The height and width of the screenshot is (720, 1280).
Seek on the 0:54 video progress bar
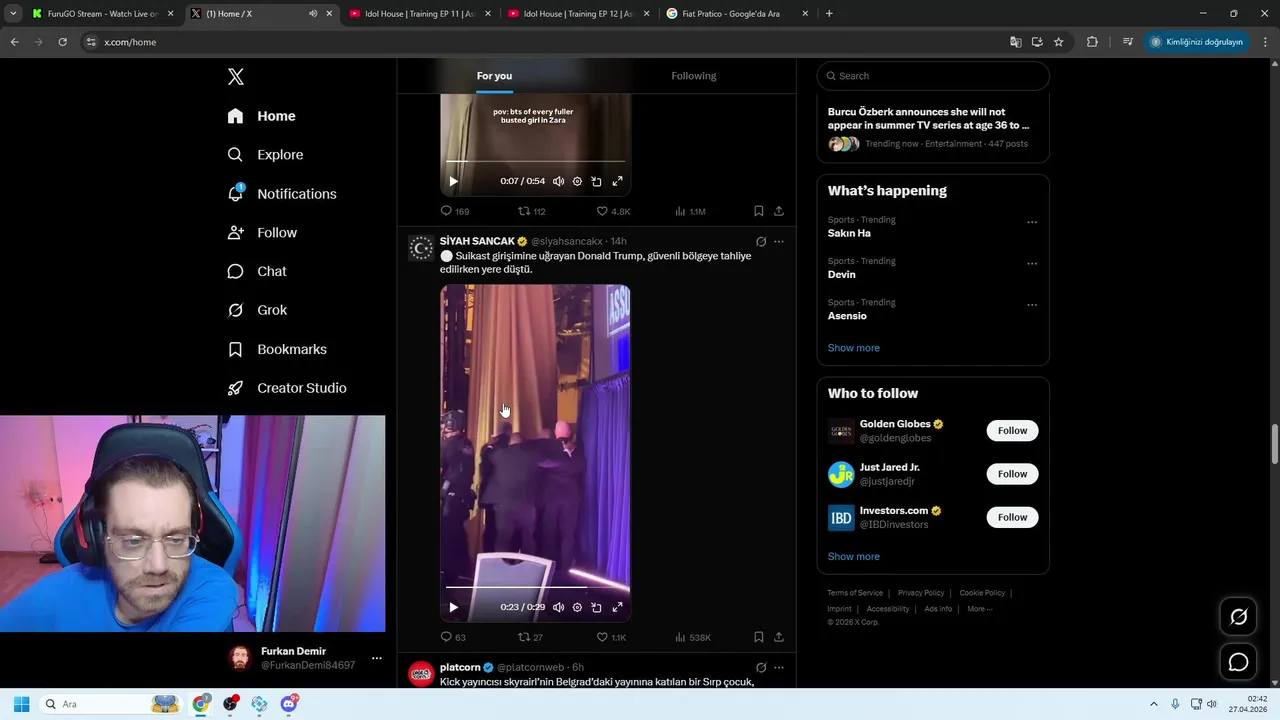click(x=535, y=161)
